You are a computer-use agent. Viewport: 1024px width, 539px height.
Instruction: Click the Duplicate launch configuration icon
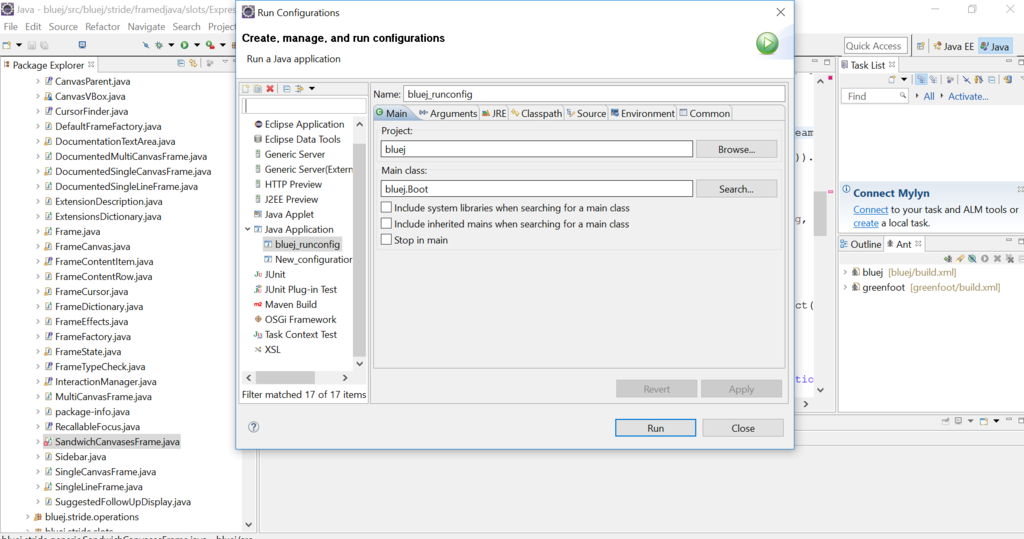tap(258, 89)
